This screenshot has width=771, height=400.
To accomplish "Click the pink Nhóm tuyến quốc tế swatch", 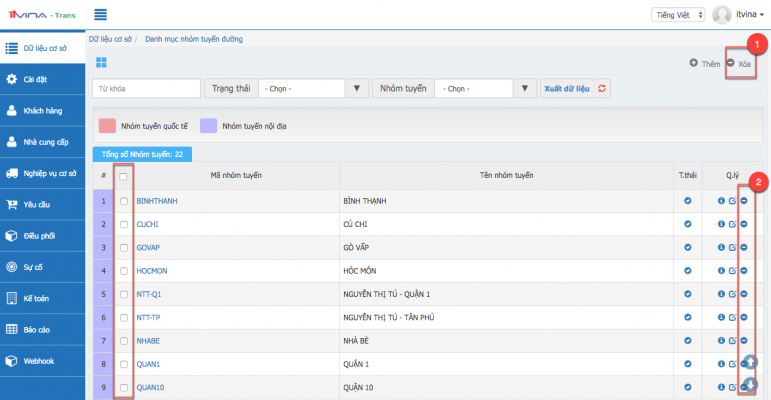I will click(105, 127).
